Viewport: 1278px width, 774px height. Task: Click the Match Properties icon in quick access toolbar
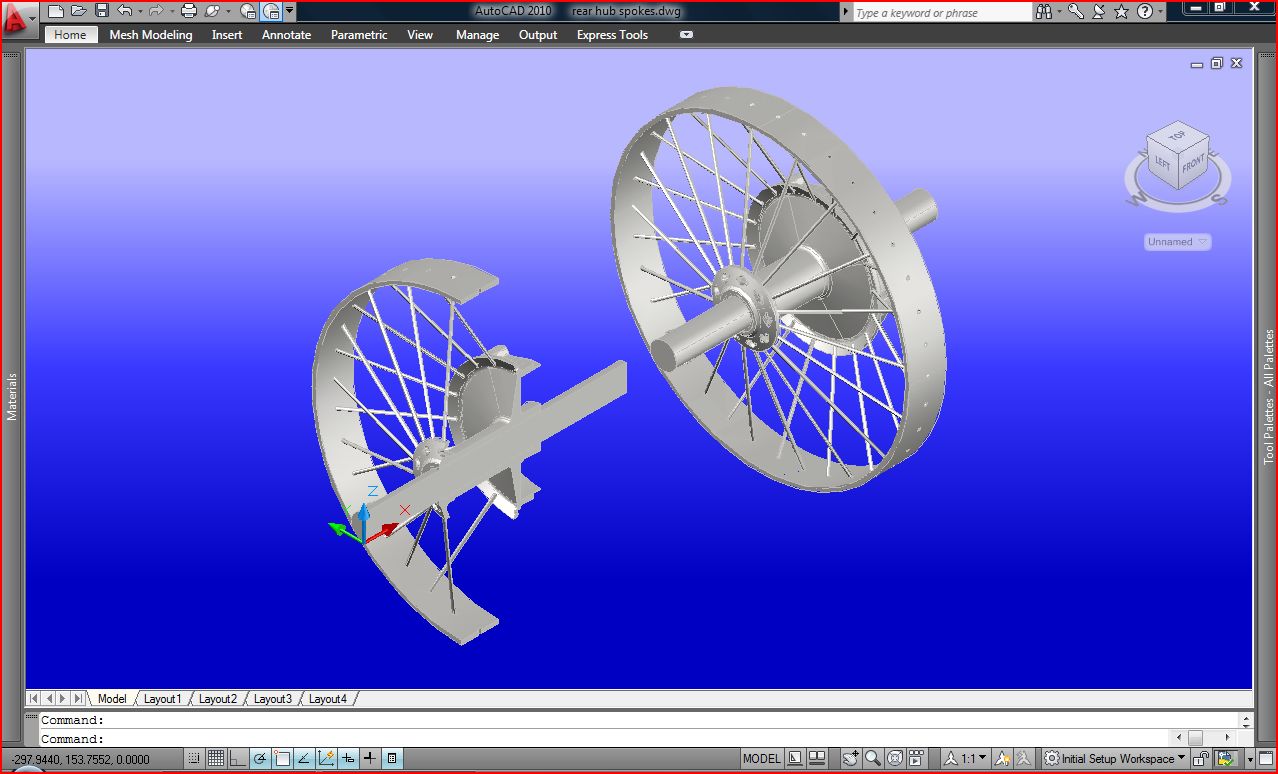(x=211, y=11)
